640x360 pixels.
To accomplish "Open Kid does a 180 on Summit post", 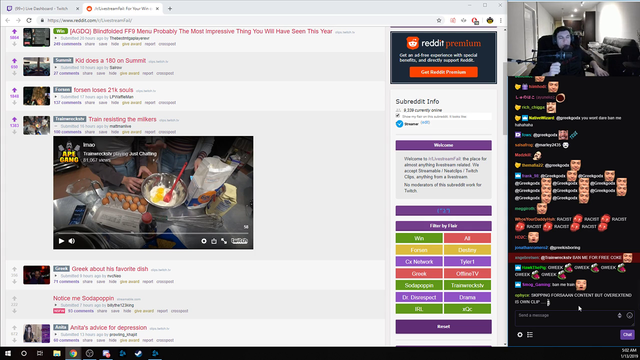I will point(110,61).
